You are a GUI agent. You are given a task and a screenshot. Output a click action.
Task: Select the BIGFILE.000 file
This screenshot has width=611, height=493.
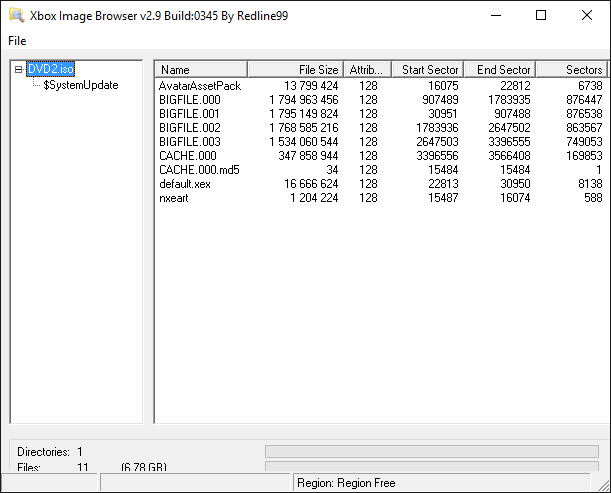pos(190,99)
